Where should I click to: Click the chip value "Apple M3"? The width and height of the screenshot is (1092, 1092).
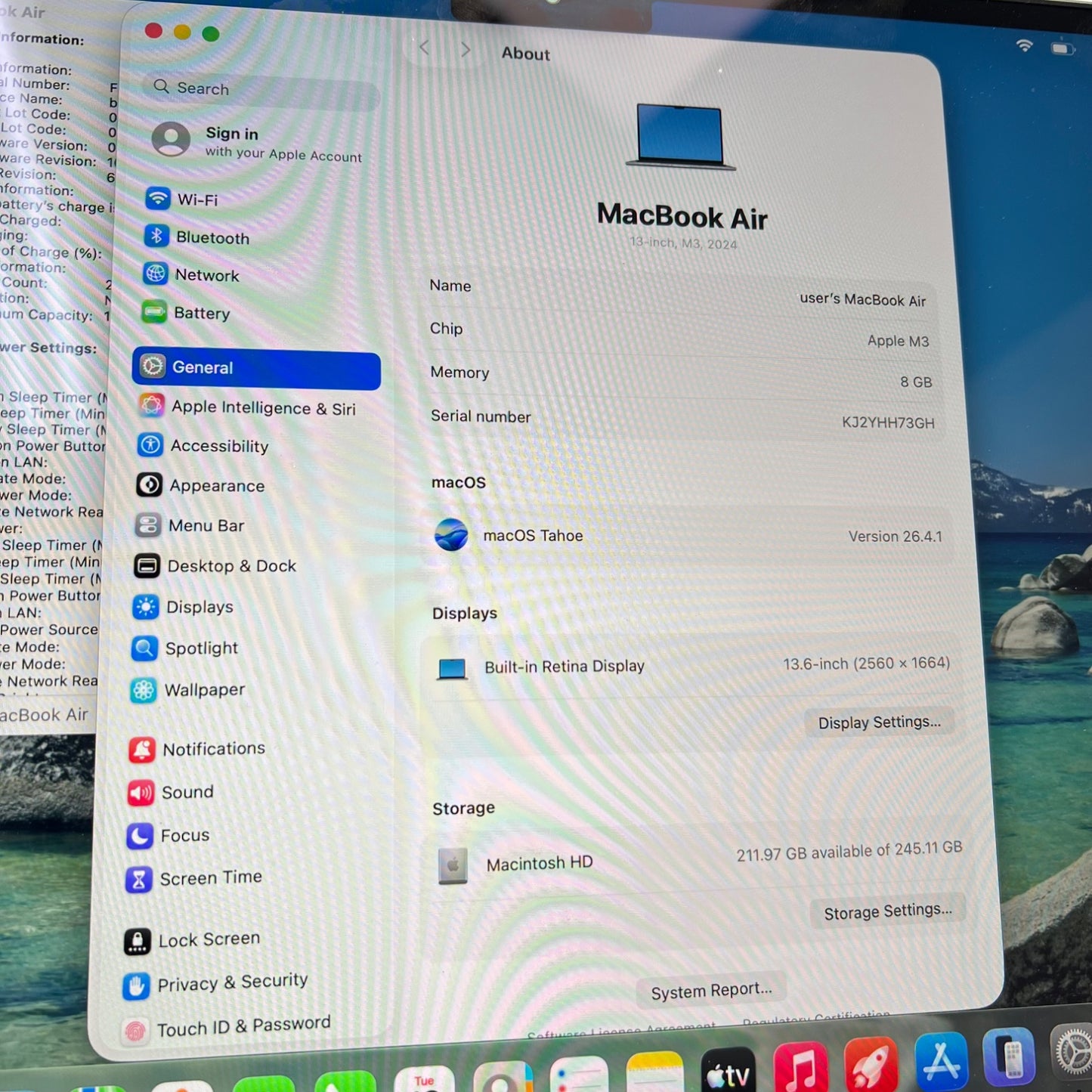898,341
